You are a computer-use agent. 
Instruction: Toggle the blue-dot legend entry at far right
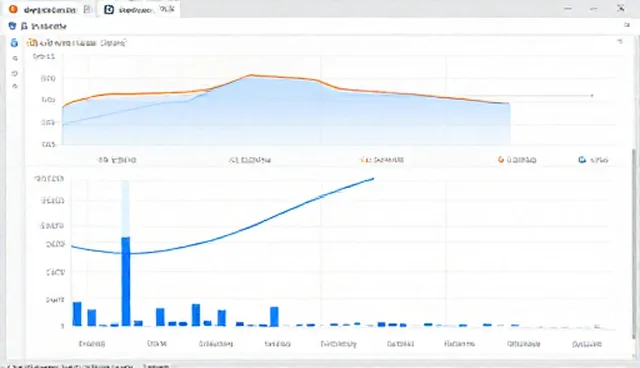pos(593,160)
